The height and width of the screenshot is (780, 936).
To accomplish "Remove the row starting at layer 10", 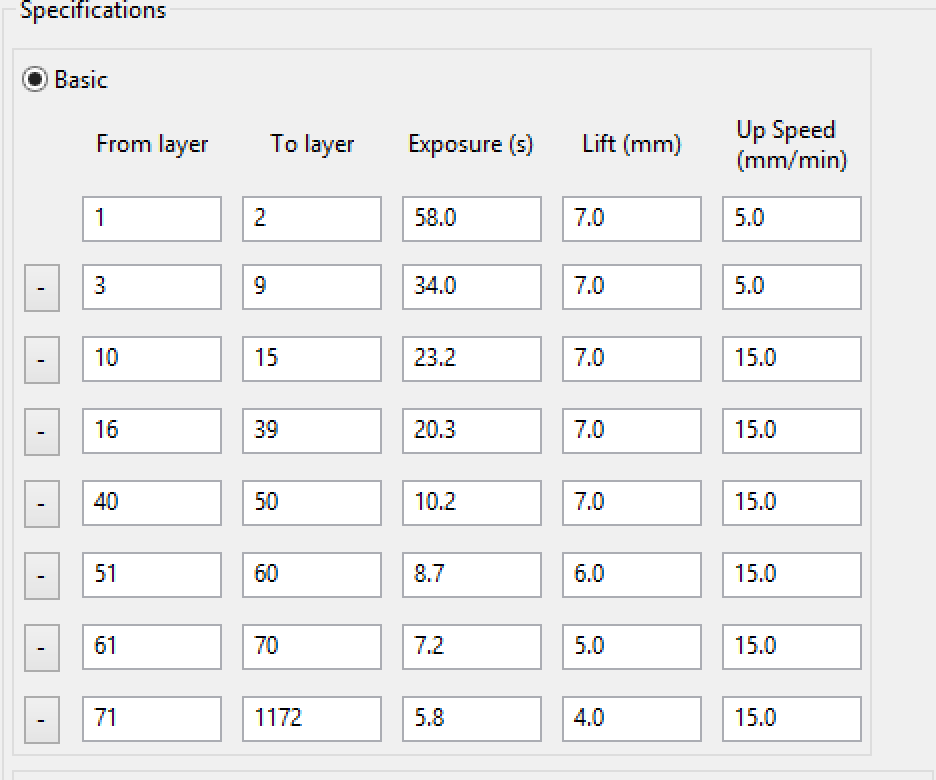I will (41, 360).
